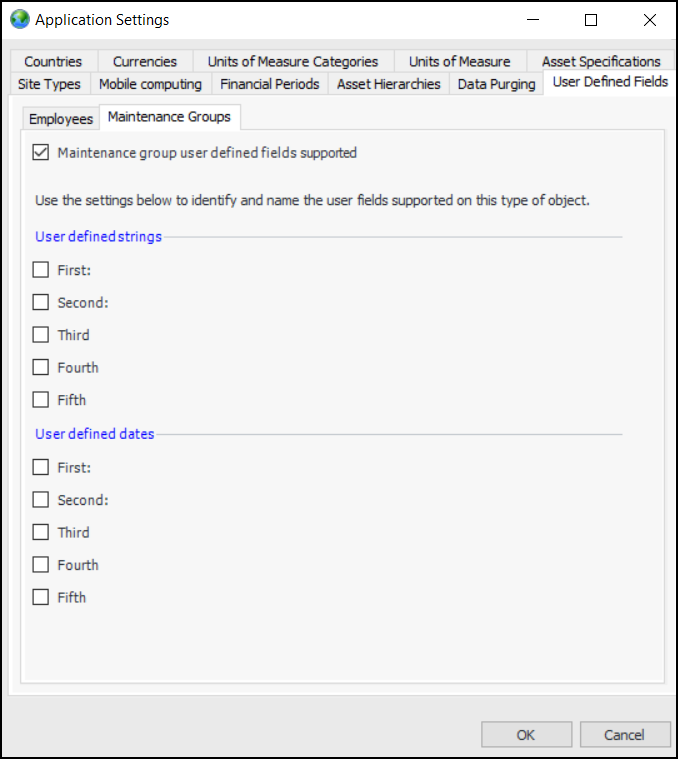Open the Asset Specifications tab
678x759 pixels.
pyautogui.click(x=601, y=62)
